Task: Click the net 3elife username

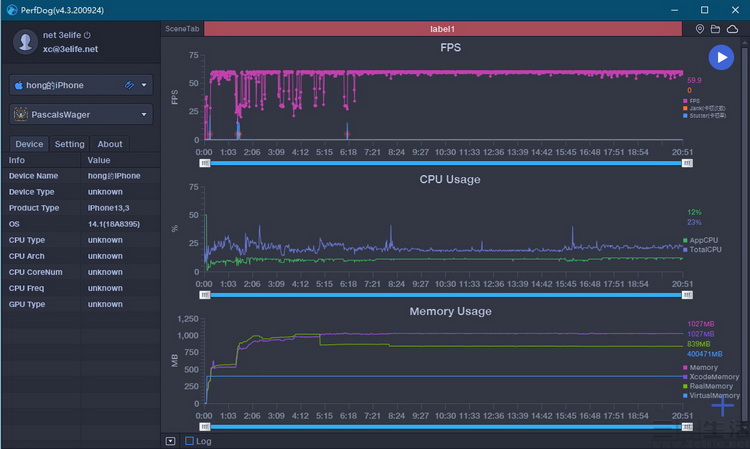Action: (62, 35)
